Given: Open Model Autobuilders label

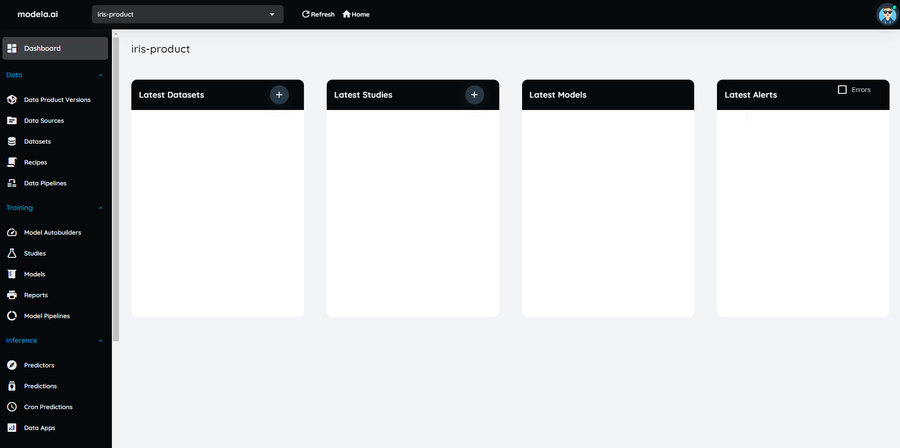Looking at the screenshot, I should pyautogui.click(x=53, y=233).
